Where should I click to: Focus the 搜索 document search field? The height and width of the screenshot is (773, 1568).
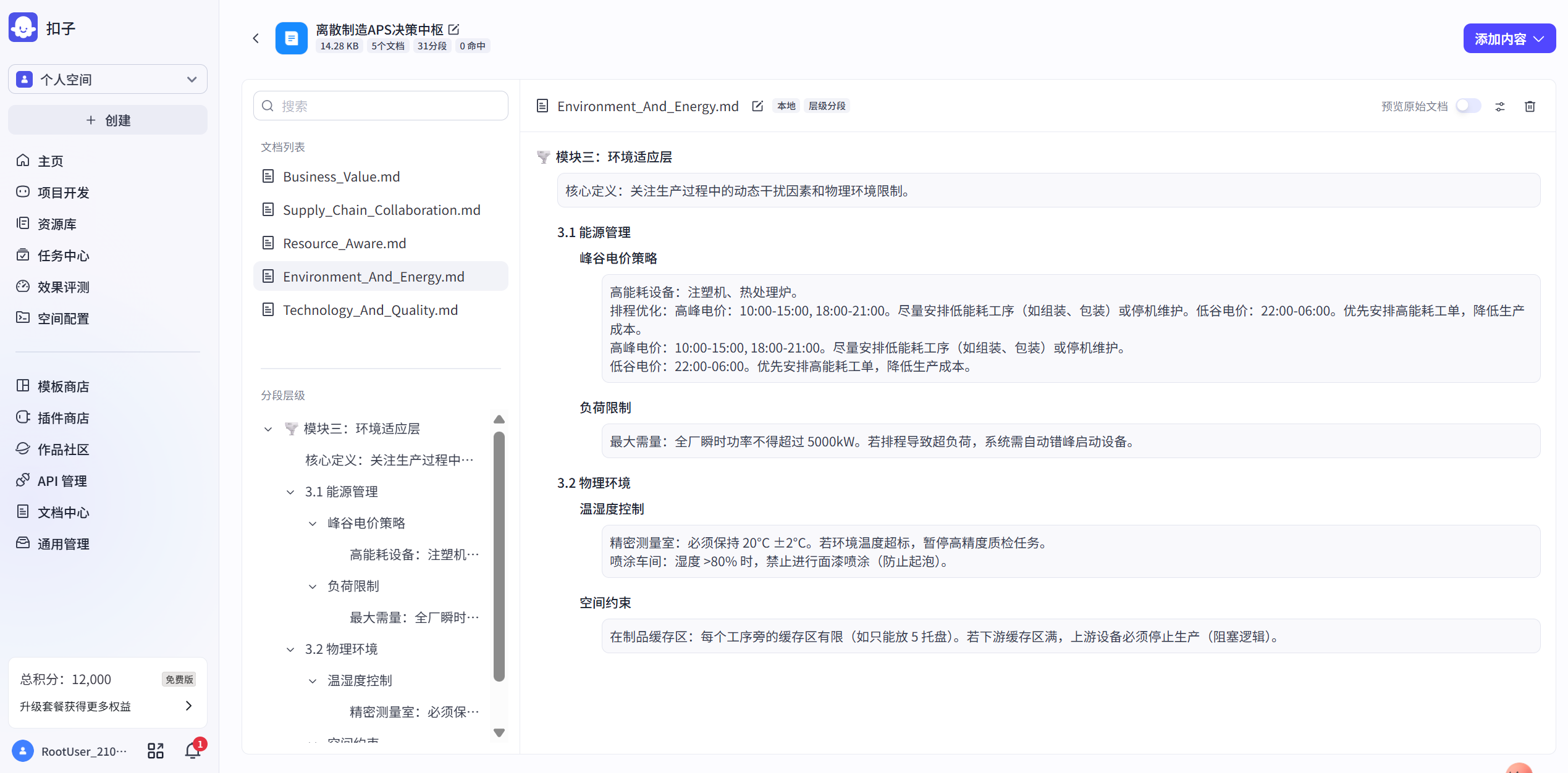381,106
